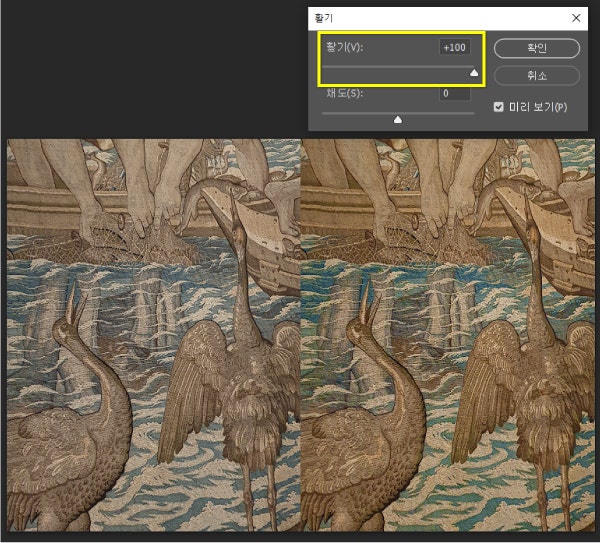Click the dark canvas area left of dialog
Image resolution: width=600 pixels, height=543 pixels.
pyautogui.click(x=150, y=70)
